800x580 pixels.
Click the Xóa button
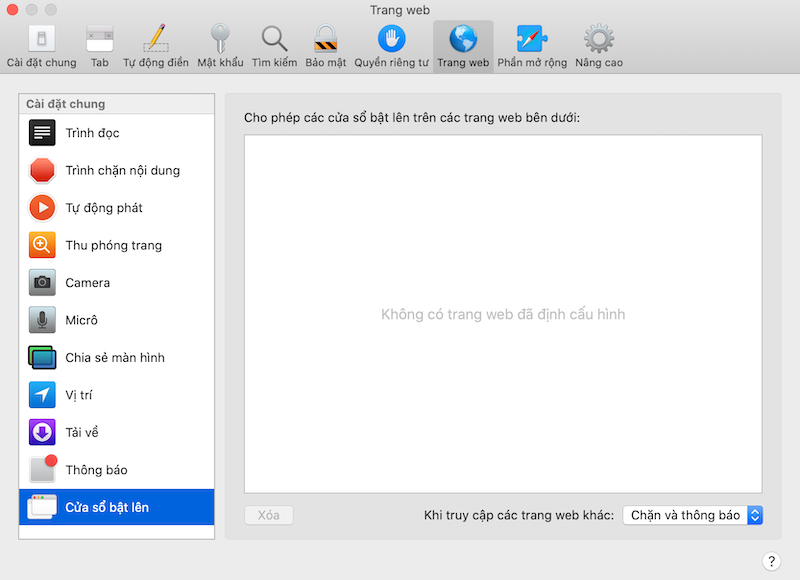[269, 515]
